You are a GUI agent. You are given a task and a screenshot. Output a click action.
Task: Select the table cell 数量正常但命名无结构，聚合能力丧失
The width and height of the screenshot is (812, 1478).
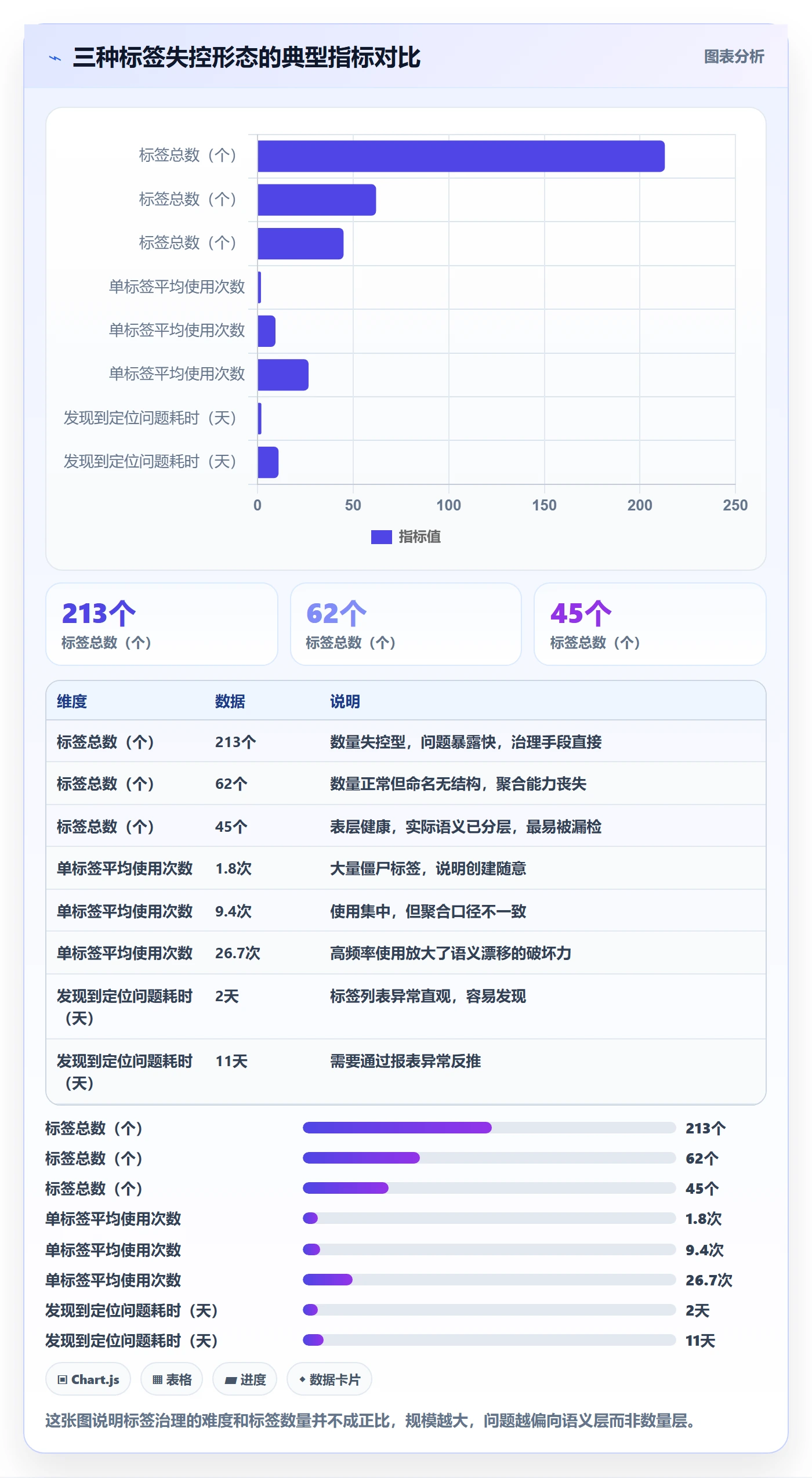pyautogui.click(x=458, y=784)
